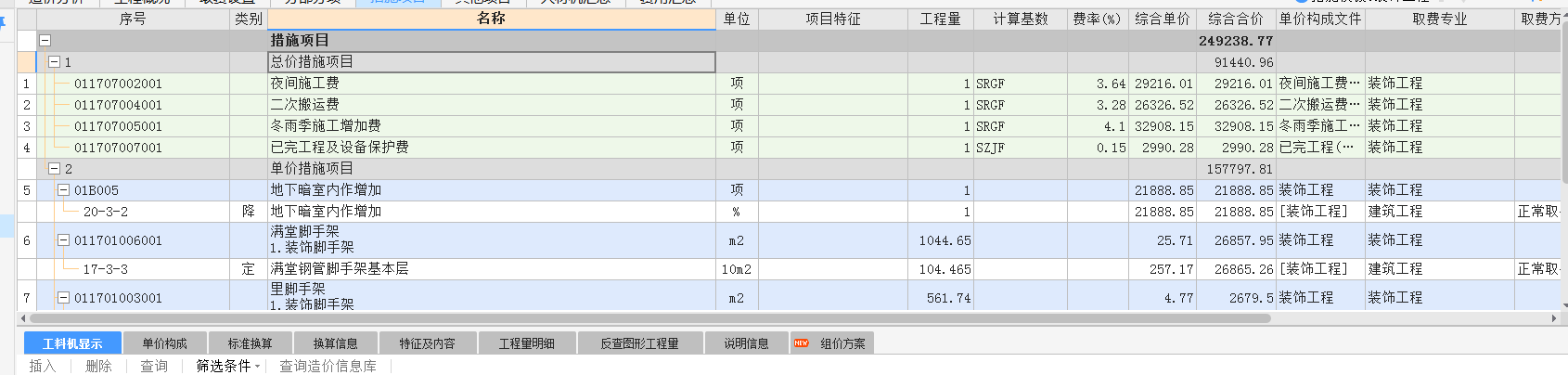
Task: Click the 取费专业 column header
Action: click(1440, 19)
